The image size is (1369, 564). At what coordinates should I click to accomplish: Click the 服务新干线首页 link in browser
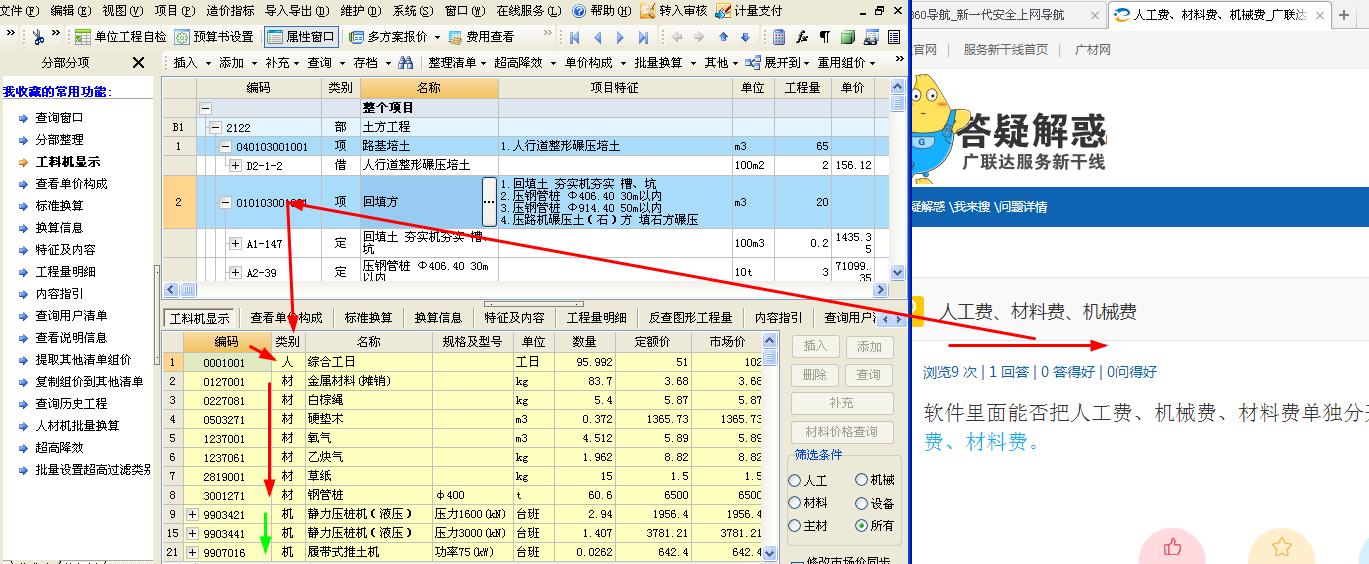(x=1006, y=49)
